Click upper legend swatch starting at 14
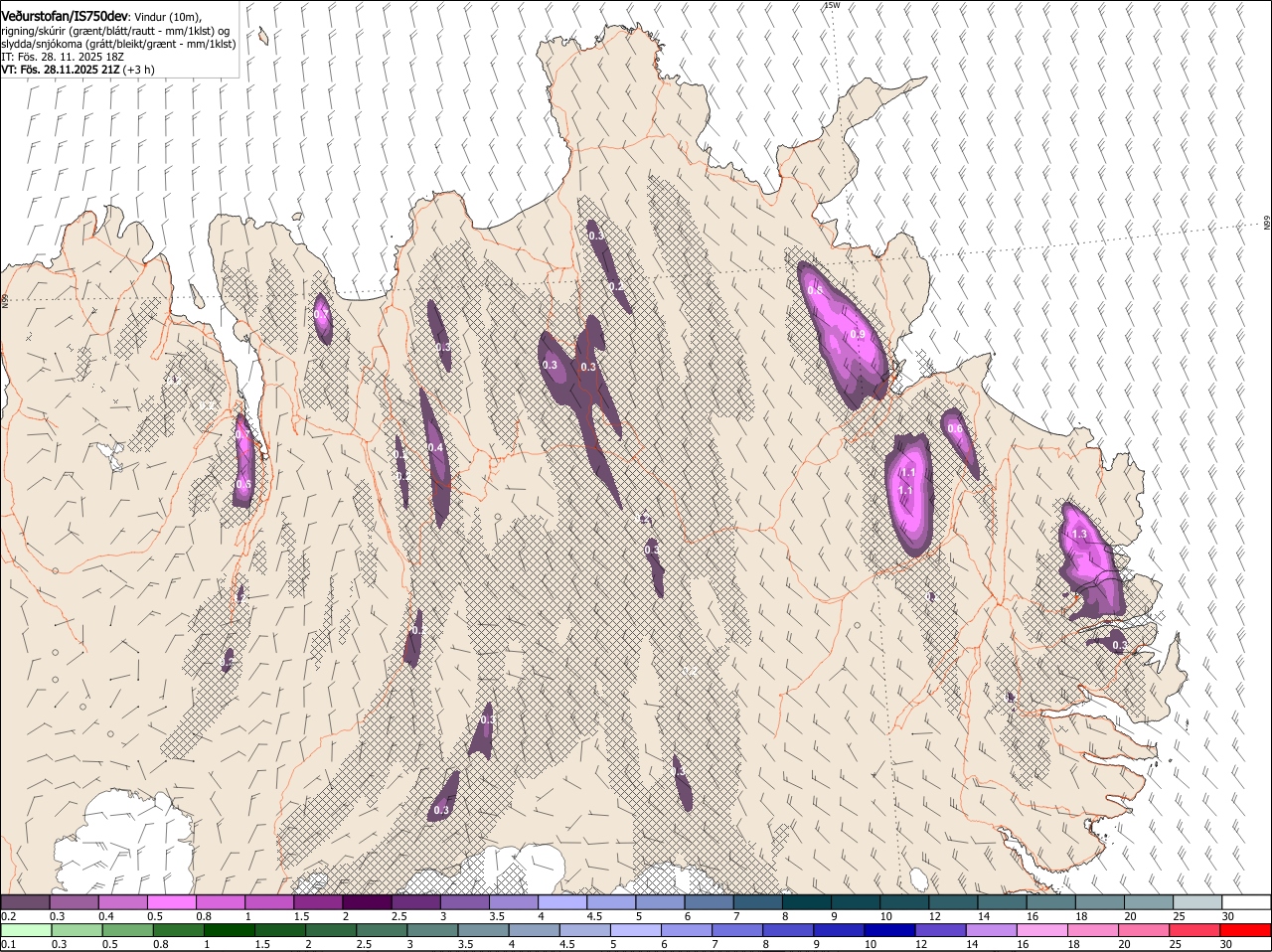The image size is (1272, 952). [1002, 901]
